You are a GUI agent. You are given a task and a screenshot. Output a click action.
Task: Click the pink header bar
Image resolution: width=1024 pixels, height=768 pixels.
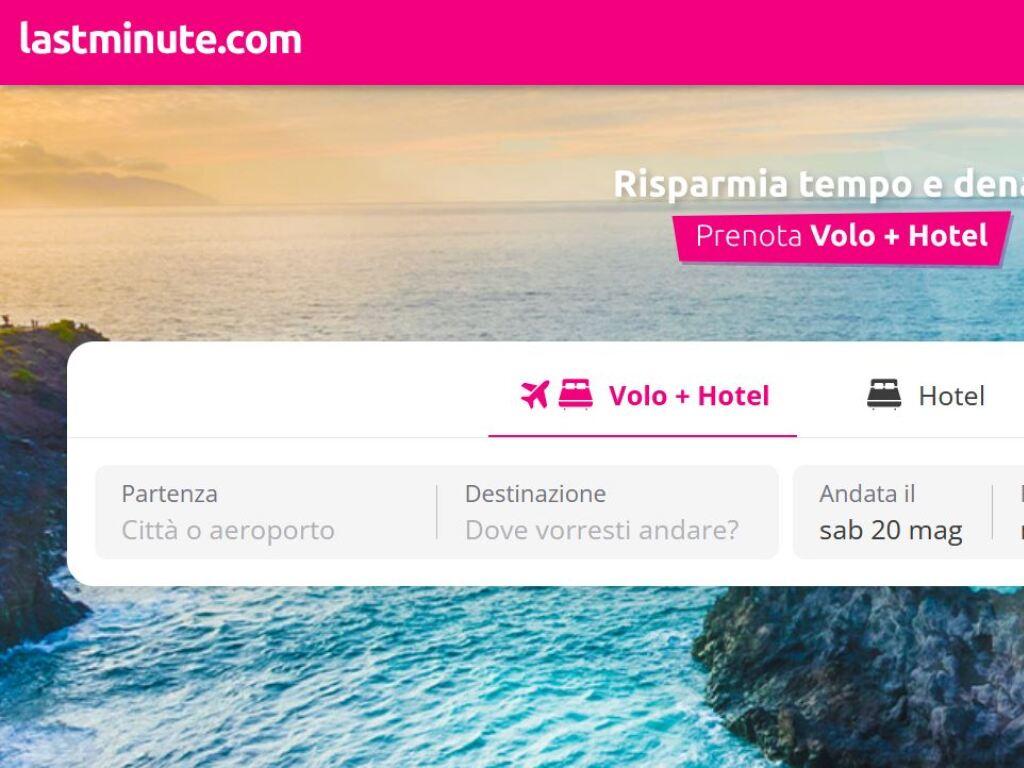point(512,42)
